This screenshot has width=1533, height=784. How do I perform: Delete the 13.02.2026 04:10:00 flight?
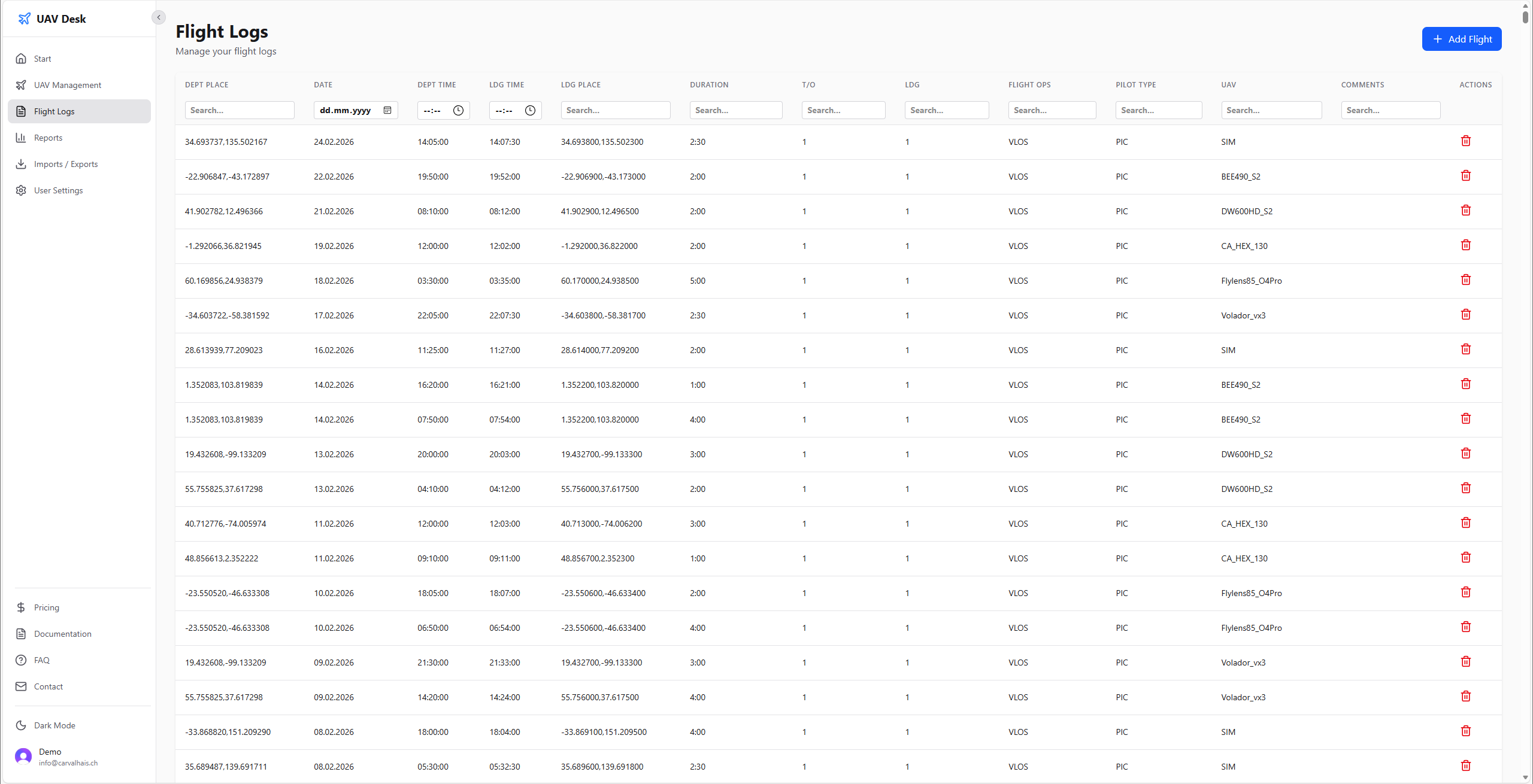click(x=1466, y=488)
